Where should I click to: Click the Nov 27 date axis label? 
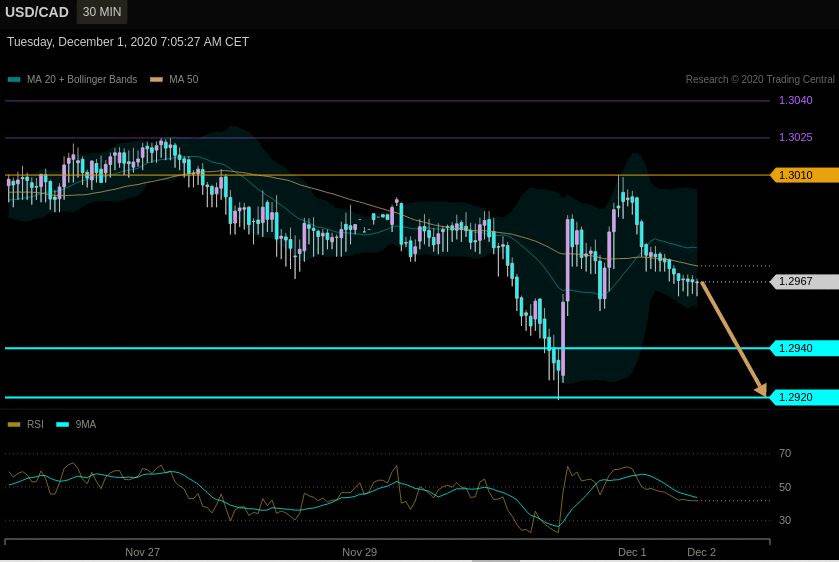(x=142, y=552)
